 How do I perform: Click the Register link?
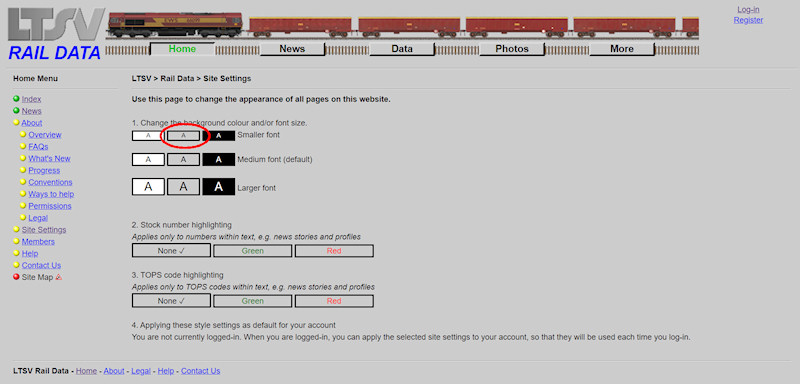(748, 20)
